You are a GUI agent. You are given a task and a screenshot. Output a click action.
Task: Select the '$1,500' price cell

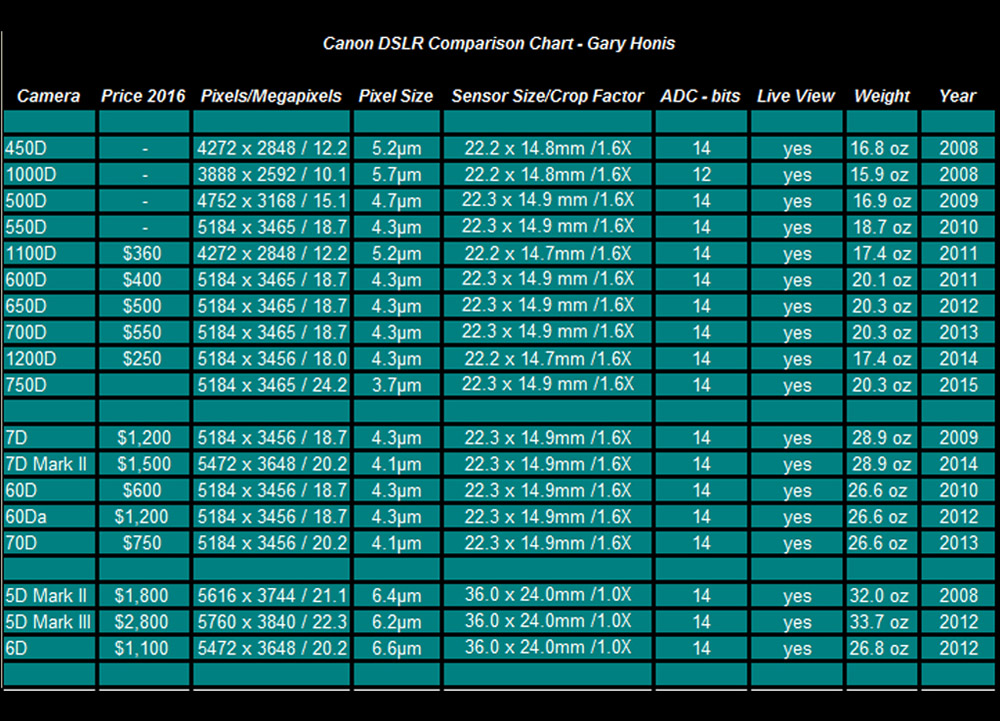[x=144, y=463]
